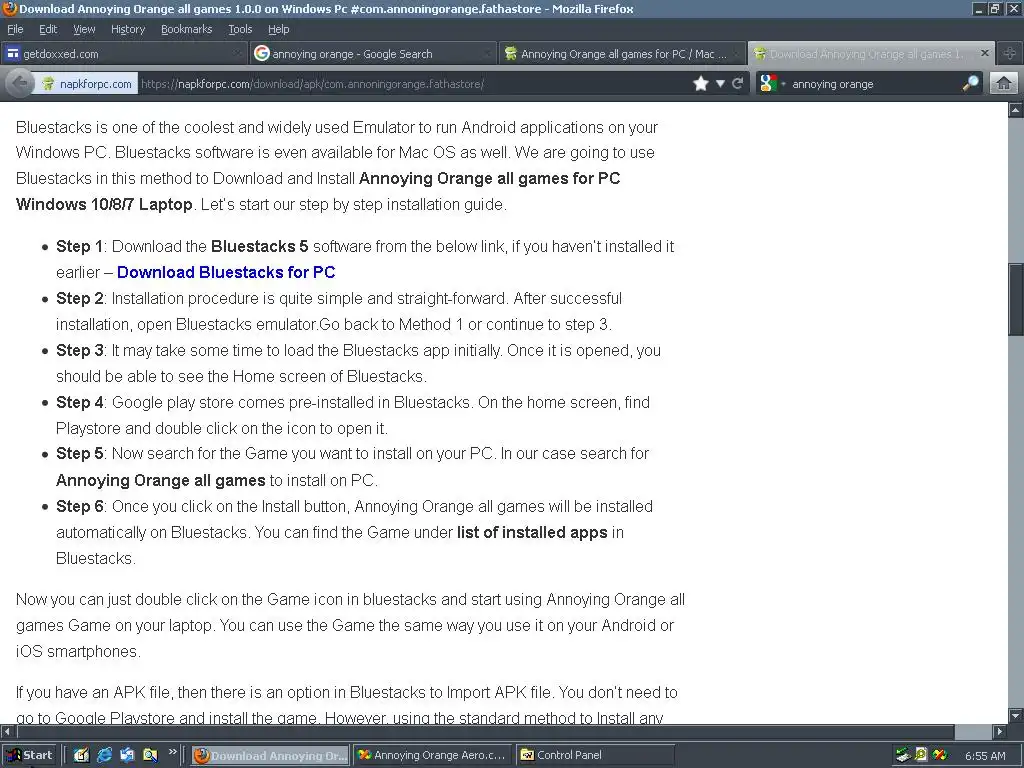Open the Tools menu
The width and height of the screenshot is (1024, 768).
click(240, 29)
